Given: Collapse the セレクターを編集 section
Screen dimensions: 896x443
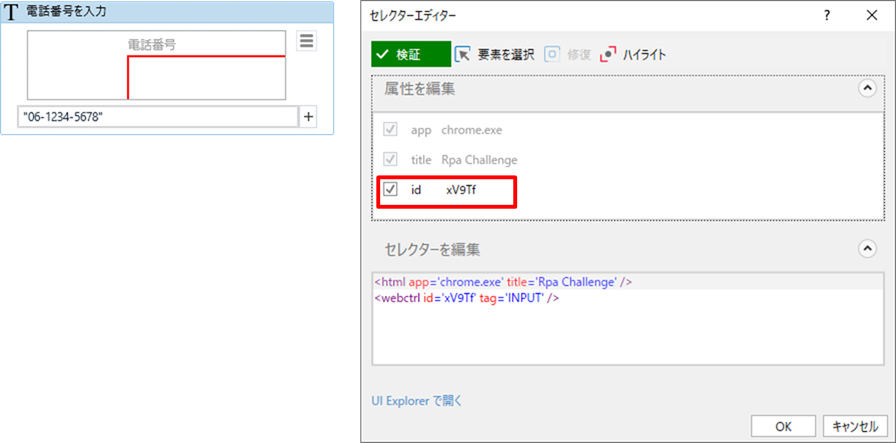Looking at the screenshot, I should click(x=867, y=249).
